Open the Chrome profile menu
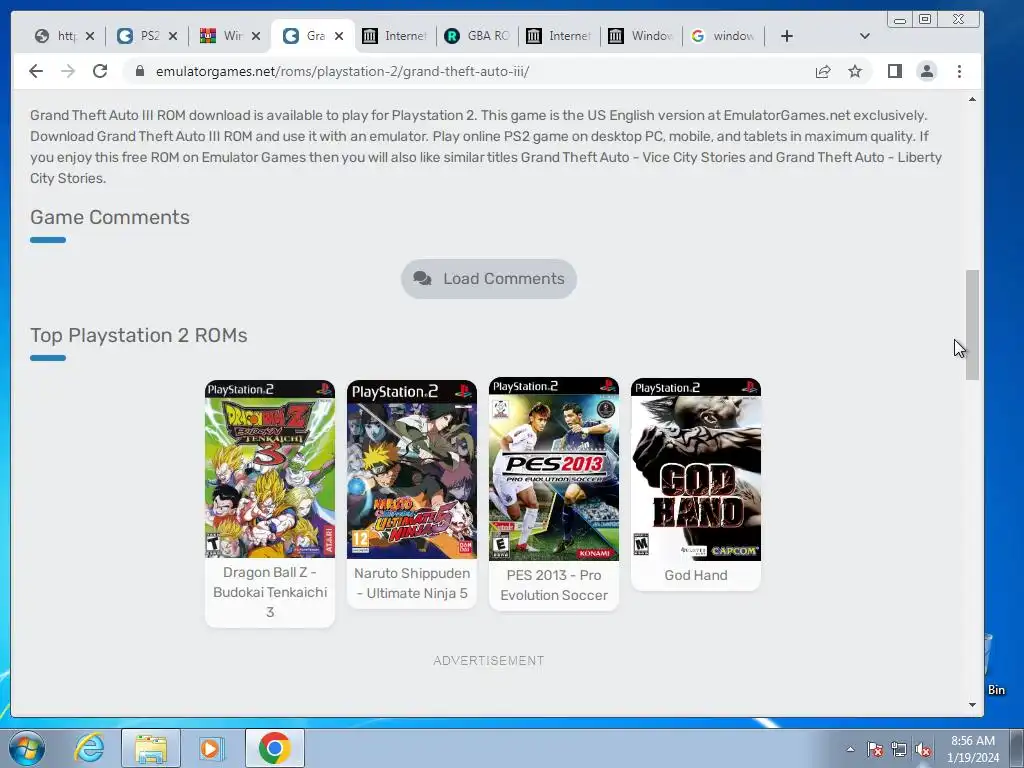Viewport: 1024px width, 768px height. pos(927,71)
